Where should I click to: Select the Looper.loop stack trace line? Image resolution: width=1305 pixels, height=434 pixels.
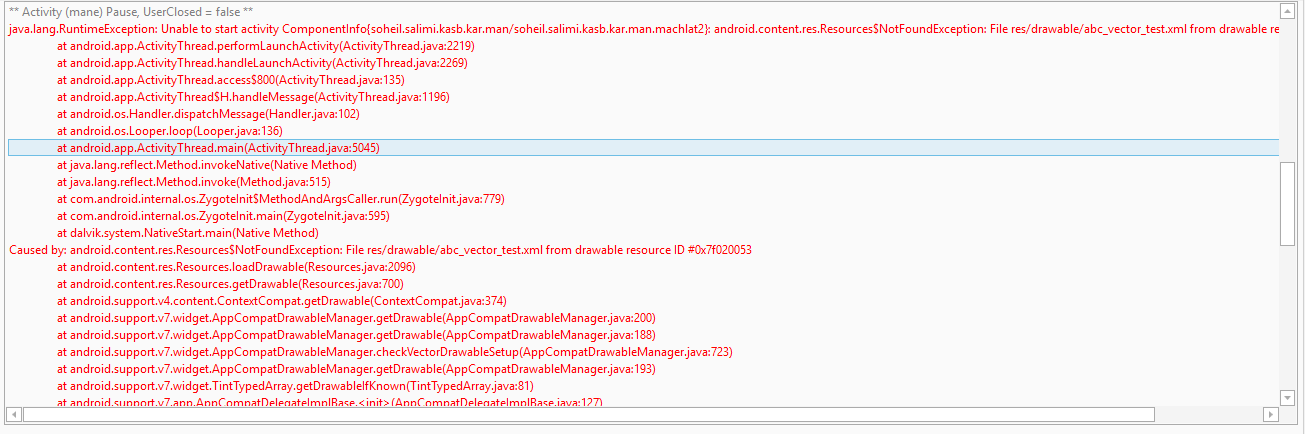coord(170,131)
